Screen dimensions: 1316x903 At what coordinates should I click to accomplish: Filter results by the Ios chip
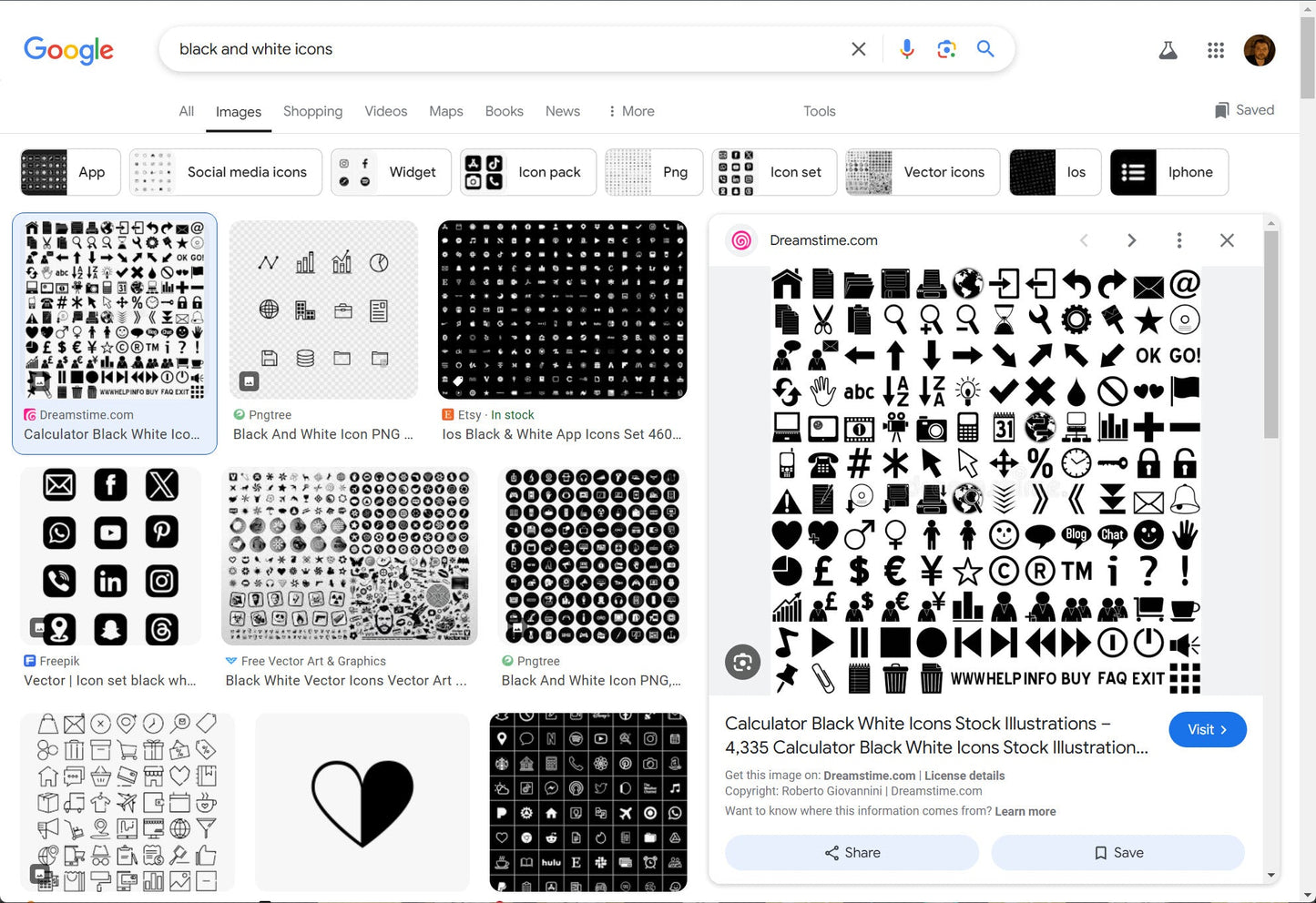[x=1056, y=172]
